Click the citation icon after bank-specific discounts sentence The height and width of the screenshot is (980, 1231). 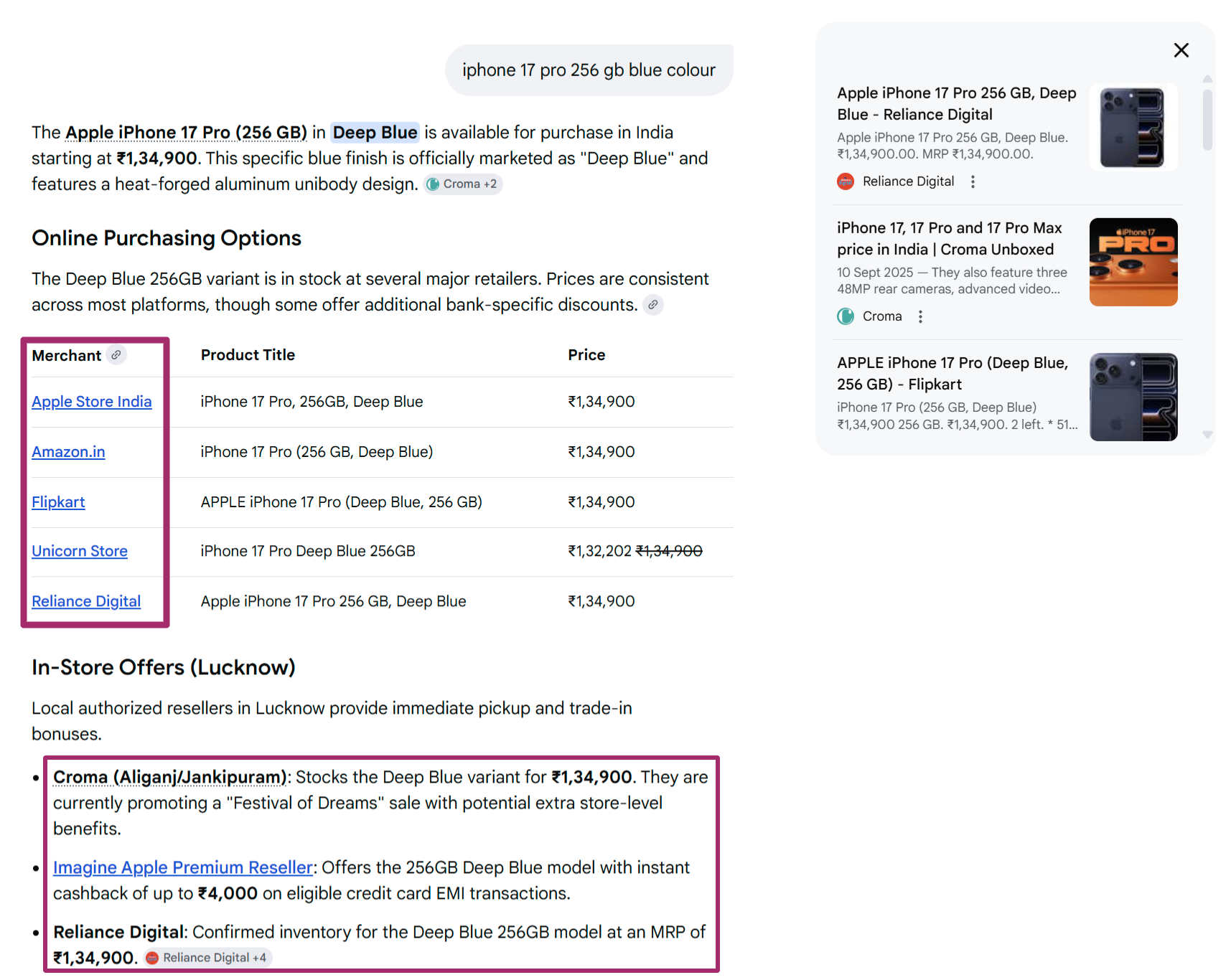[653, 305]
